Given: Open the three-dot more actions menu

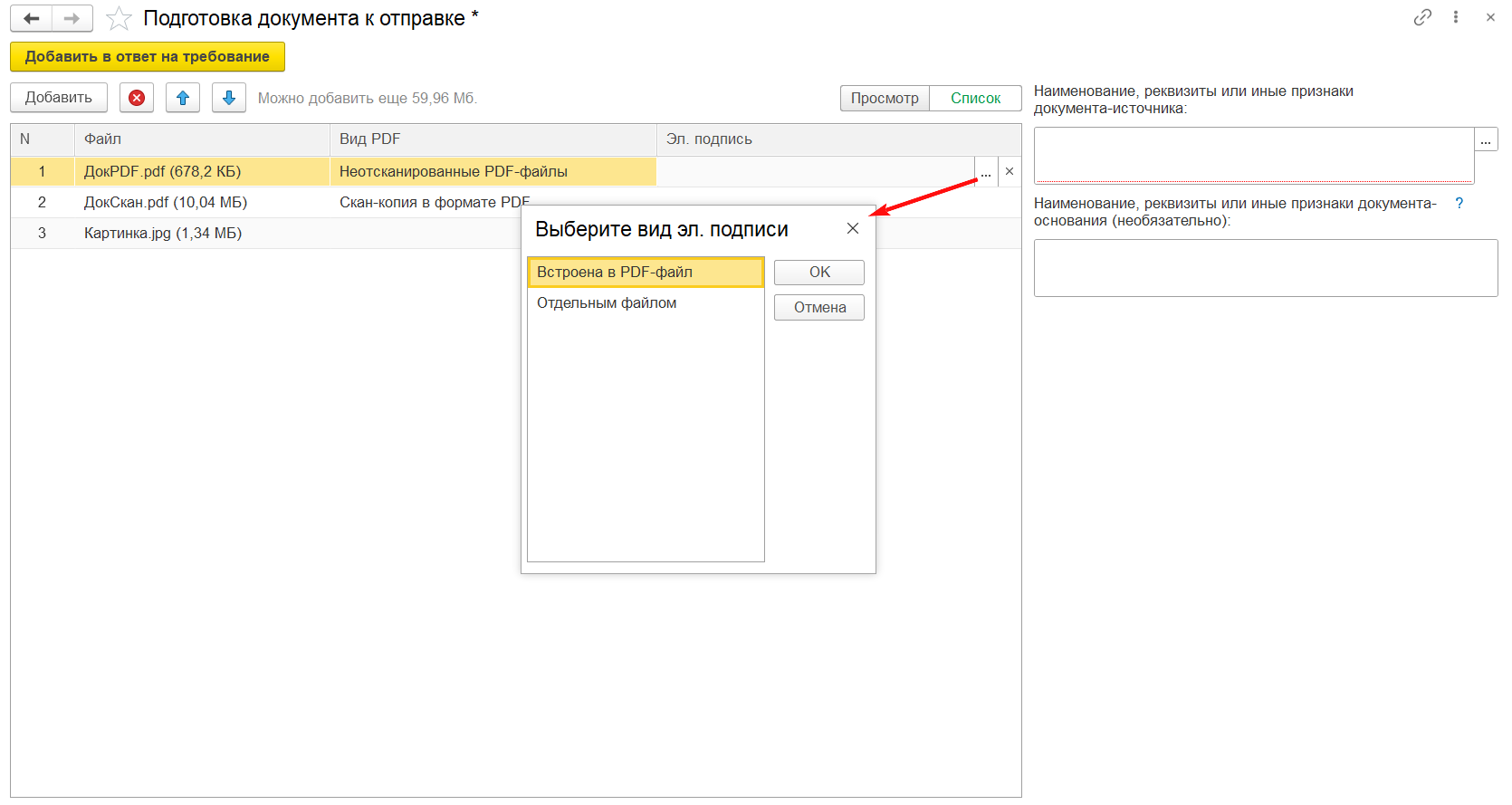Looking at the screenshot, I should click(x=1456, y=17).
